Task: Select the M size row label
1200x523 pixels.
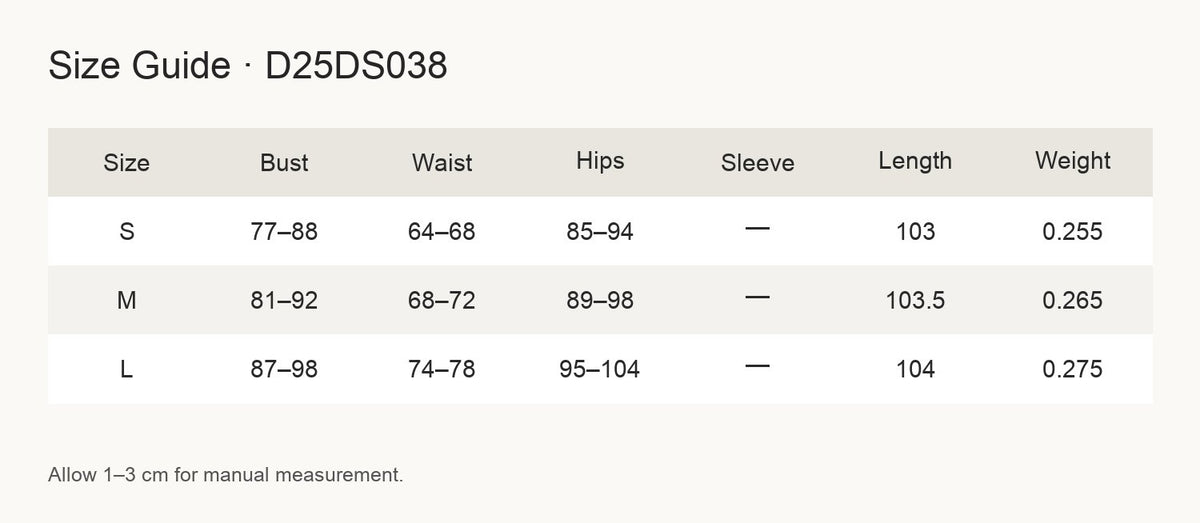Action: pos(126,301)
